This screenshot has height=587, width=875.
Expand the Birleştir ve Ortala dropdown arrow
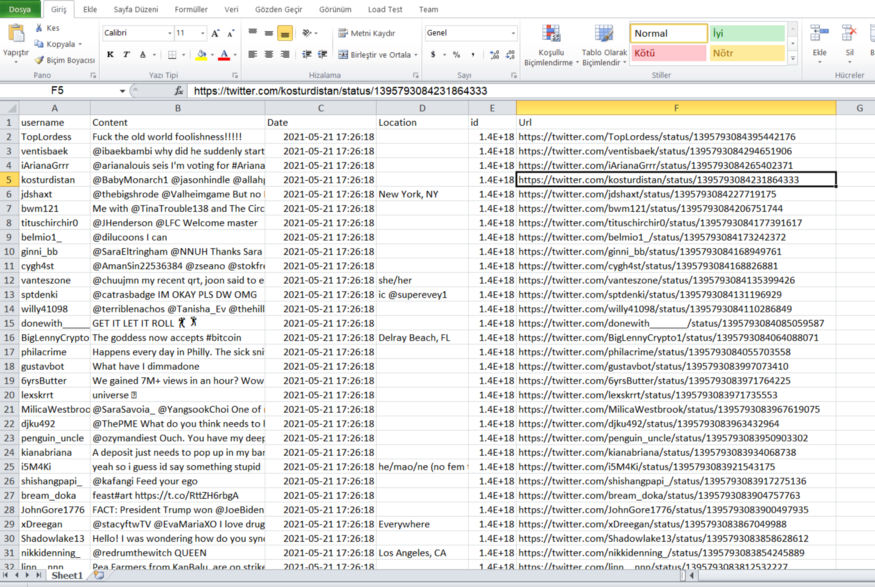pyautogui.click(x=415, y=55)
